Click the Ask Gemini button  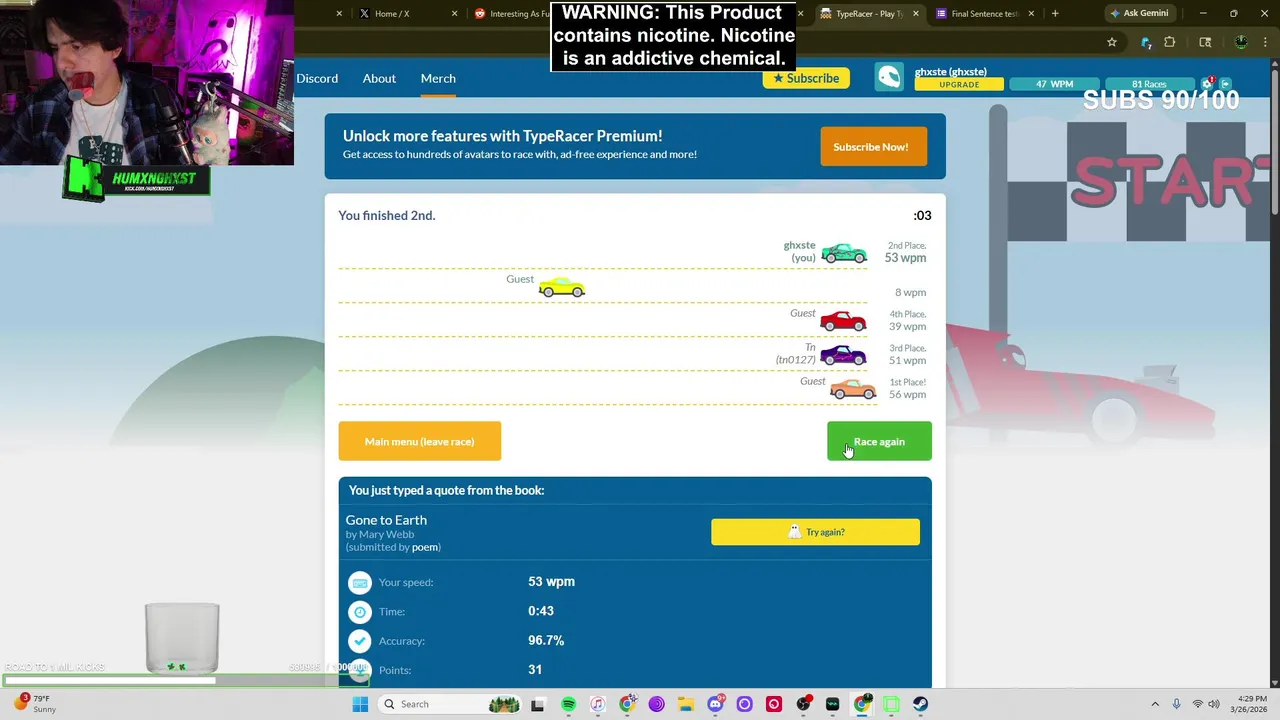(1138, 14)
